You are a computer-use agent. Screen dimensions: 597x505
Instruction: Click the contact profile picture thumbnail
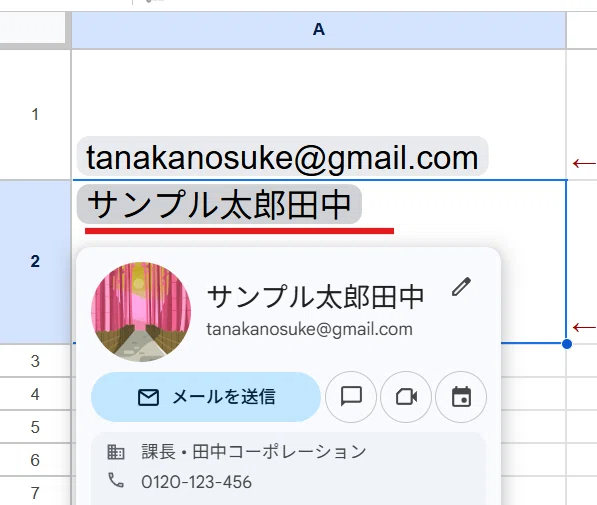141,312
